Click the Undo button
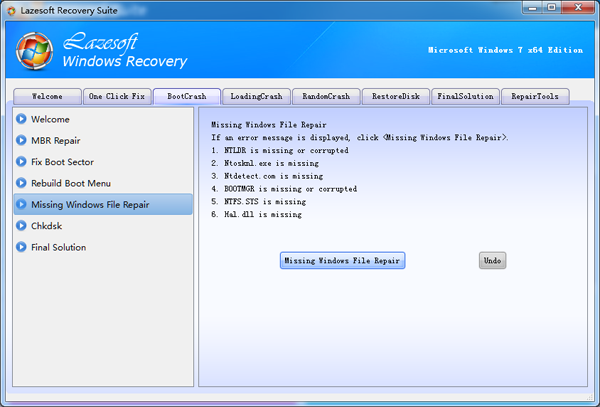Viewport: 600px width, 407px height. point(492,260)
